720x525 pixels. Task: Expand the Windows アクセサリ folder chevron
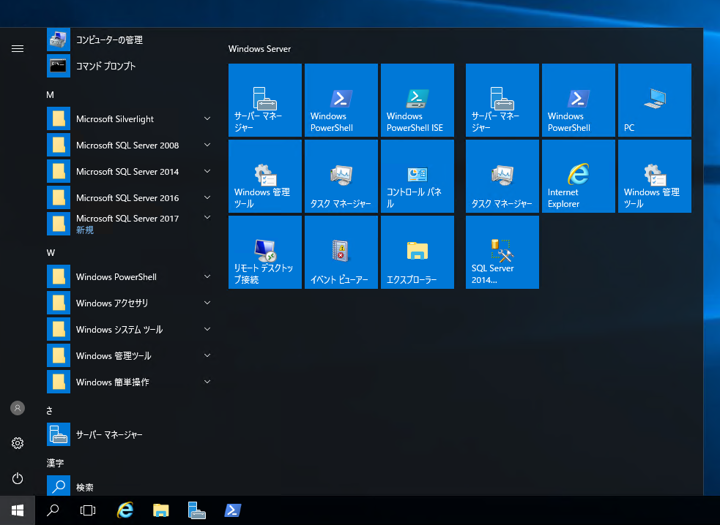pyautogui.click(x=207, y=302)
